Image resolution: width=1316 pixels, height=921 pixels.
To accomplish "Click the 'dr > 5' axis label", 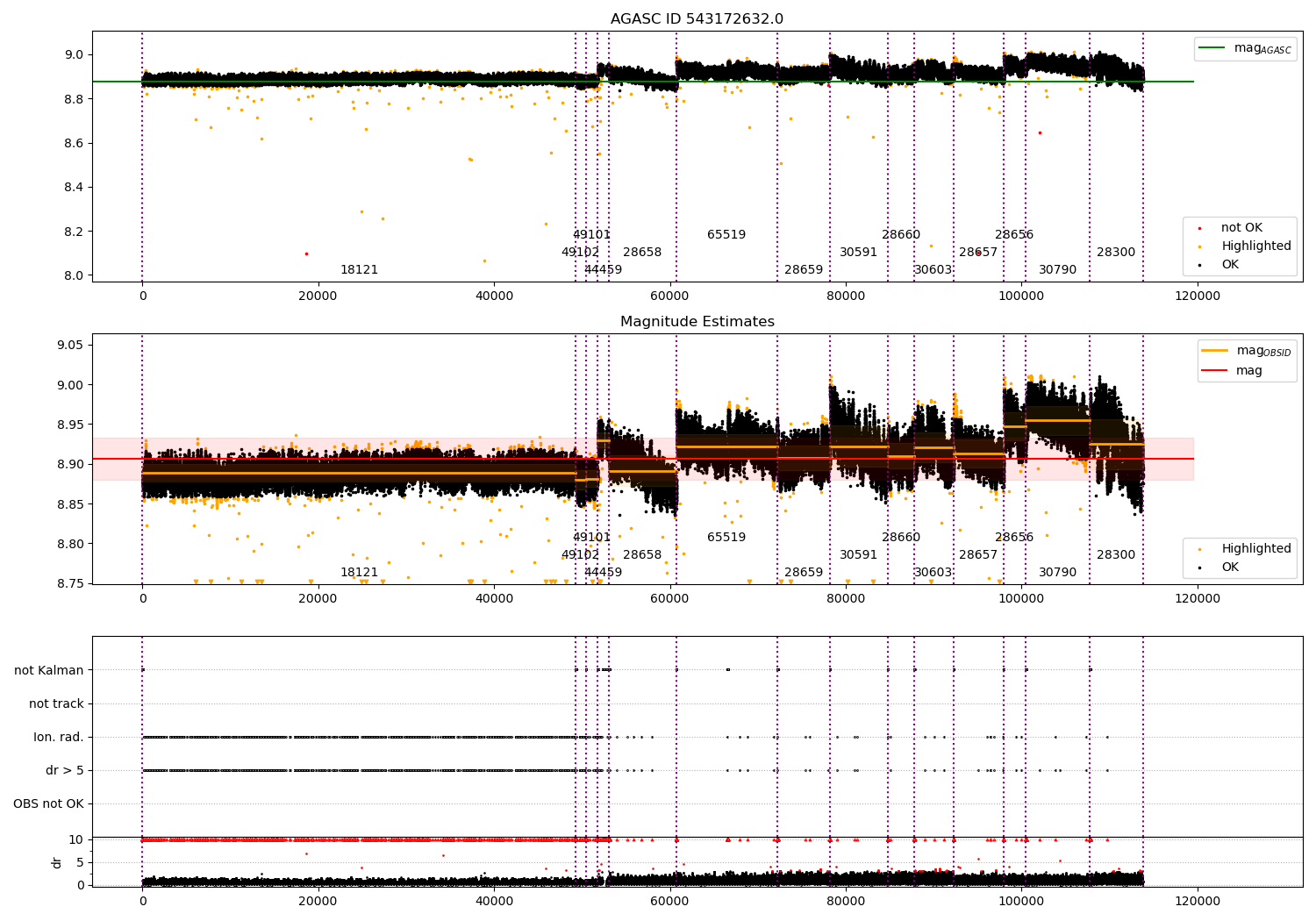I will click(x=65, y=770).
